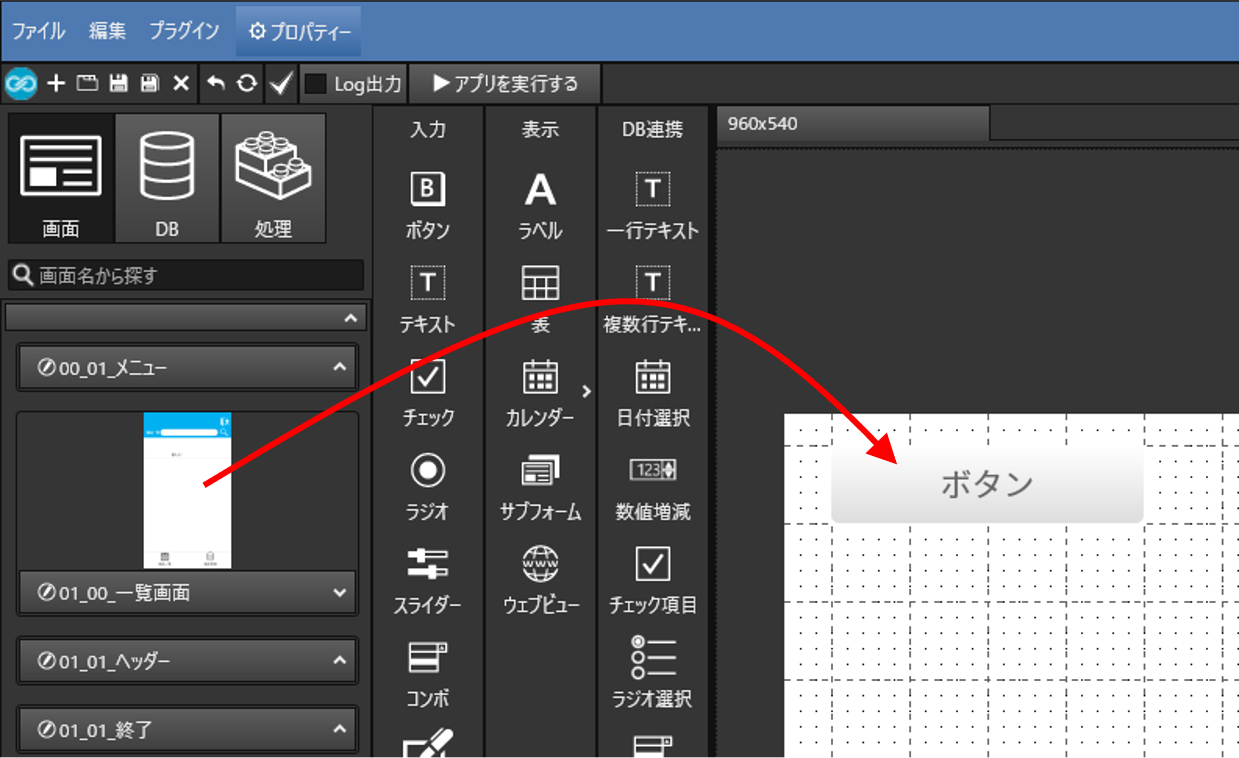Image resolution: width=1239 pixels, height=758 pixels.
Task: Toggle the 01_01_ヘッダー expander
Action: pyautogui.click(x=338, y=661)
